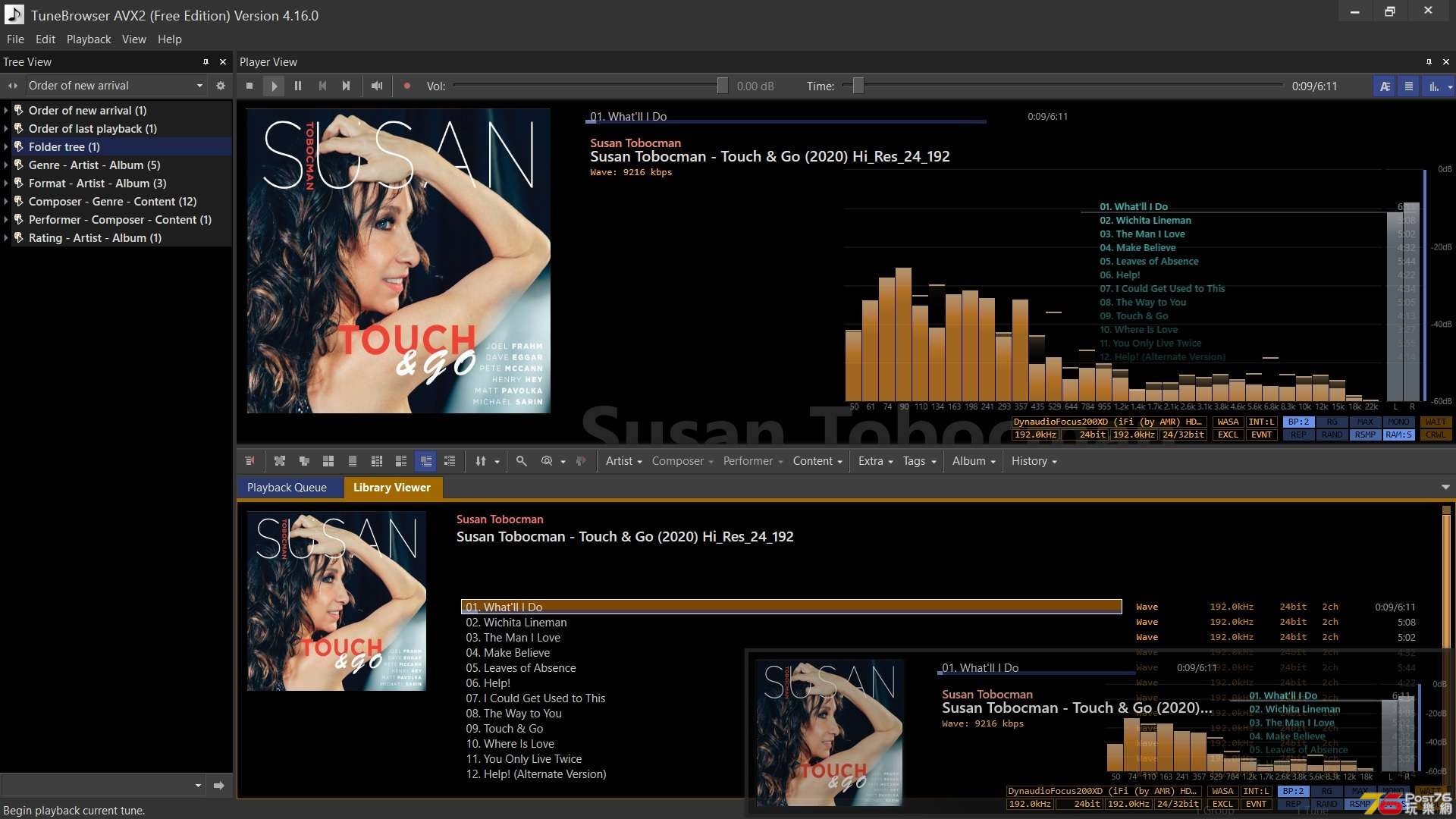Open the Playback menu
The image size is (1456, 819).
pos(89,39)
